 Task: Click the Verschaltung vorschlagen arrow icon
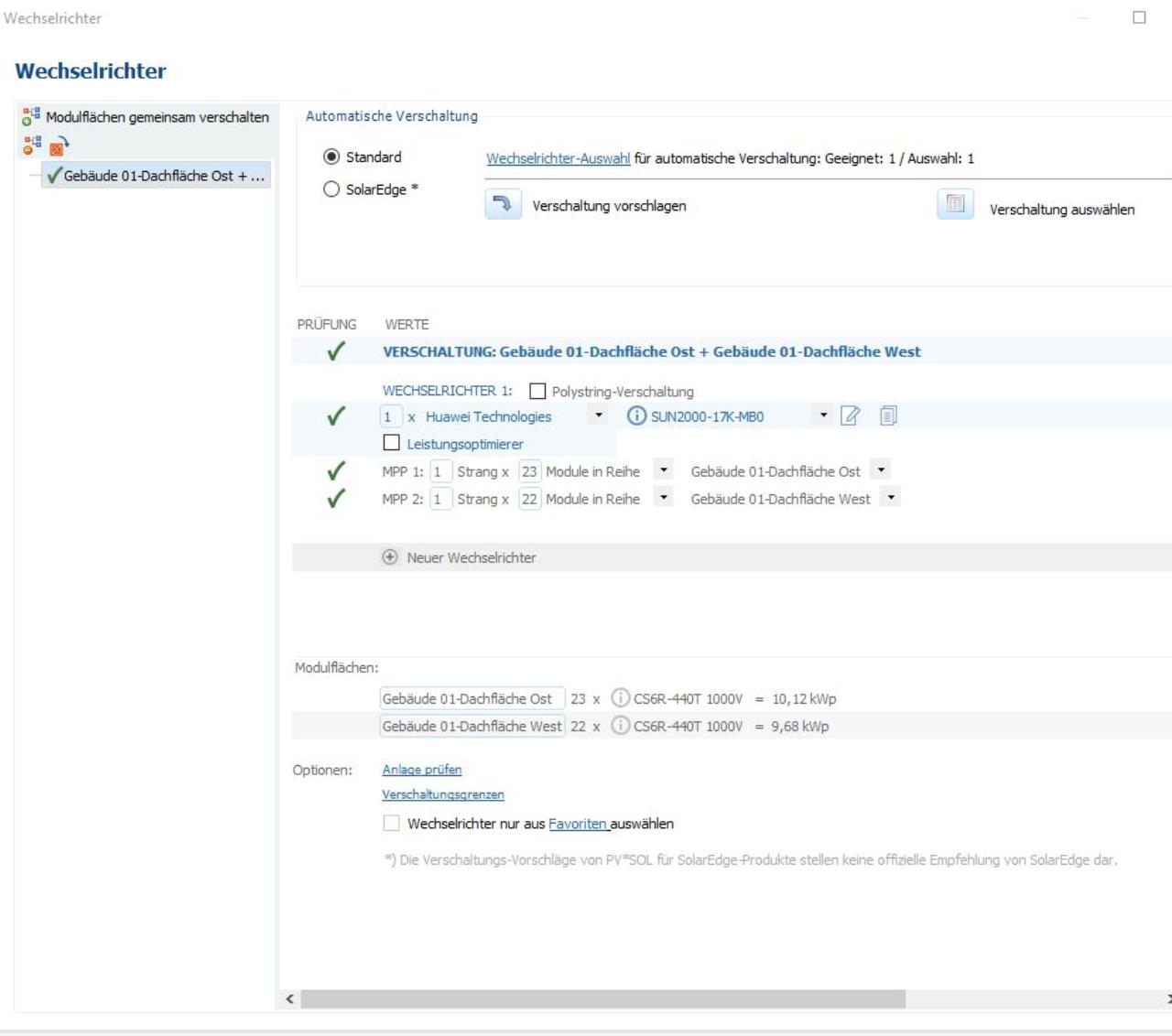coord(503,204)
